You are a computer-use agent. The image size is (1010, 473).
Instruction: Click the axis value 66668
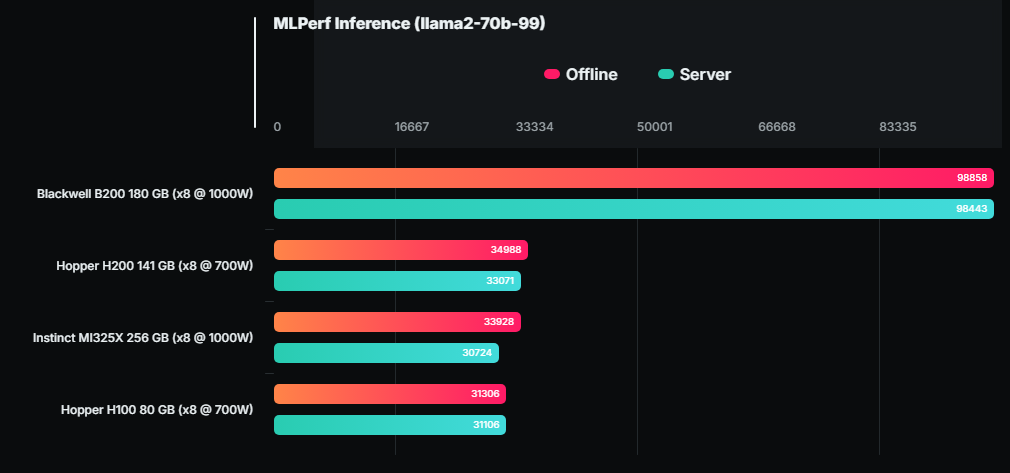[777, 127]
